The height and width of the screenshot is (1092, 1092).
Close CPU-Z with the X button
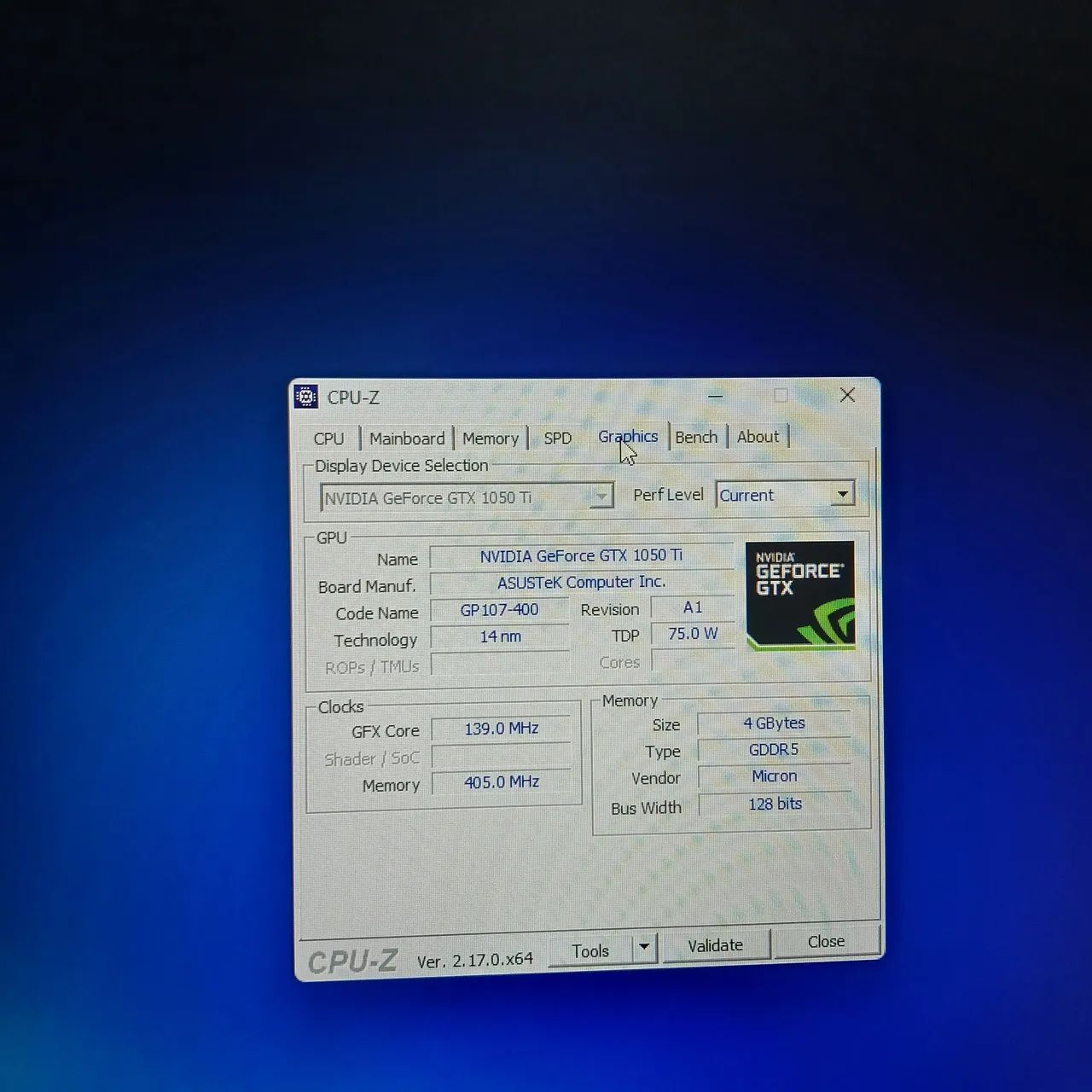(x=847, y=394)
